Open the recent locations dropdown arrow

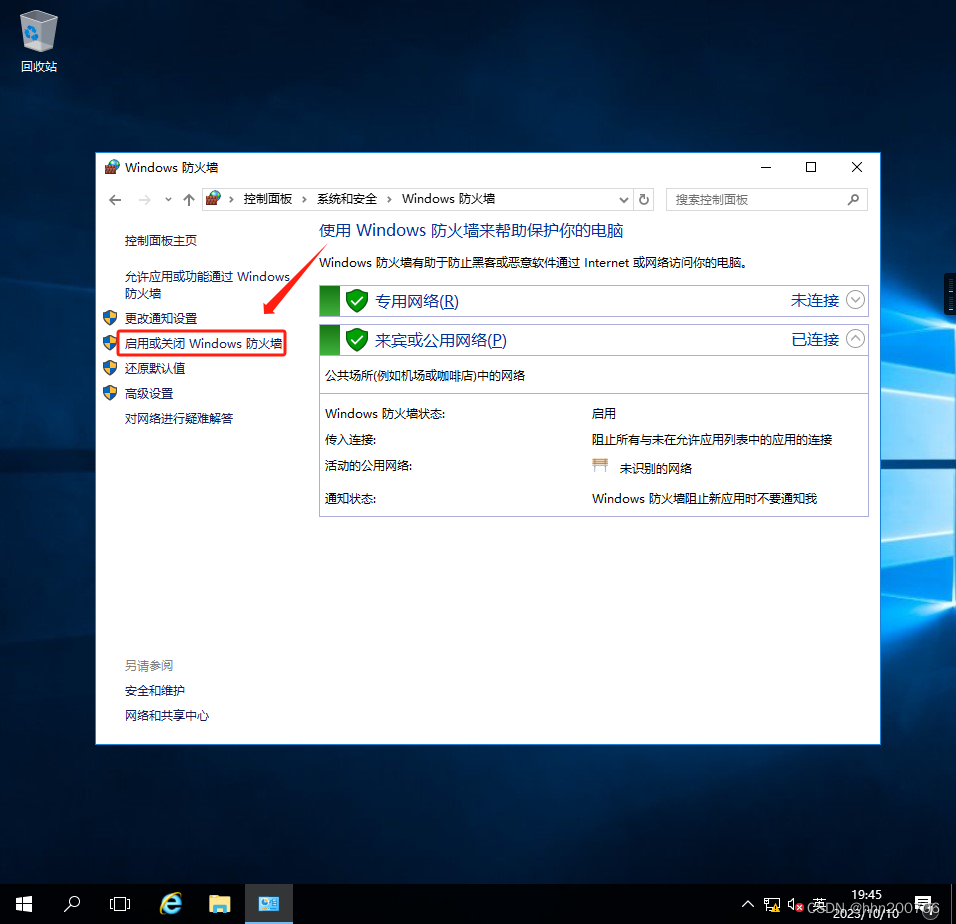coord(168,200)
